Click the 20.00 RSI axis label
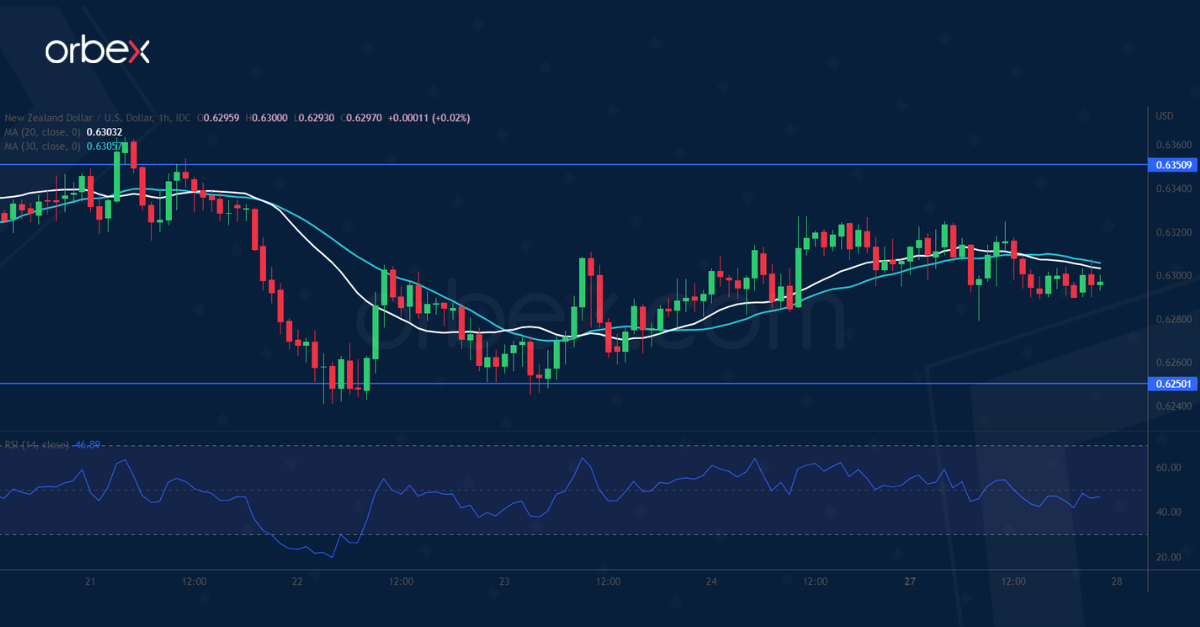1200x627 pixels. 1168,557
